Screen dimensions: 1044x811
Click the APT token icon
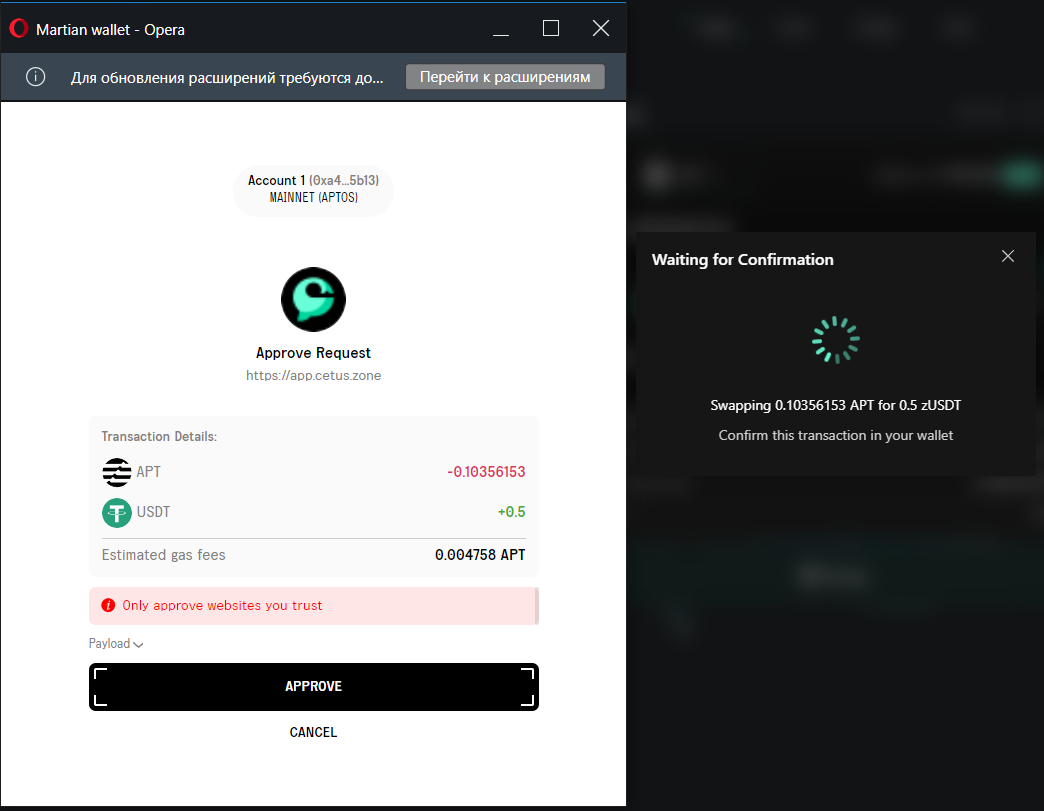115,472
